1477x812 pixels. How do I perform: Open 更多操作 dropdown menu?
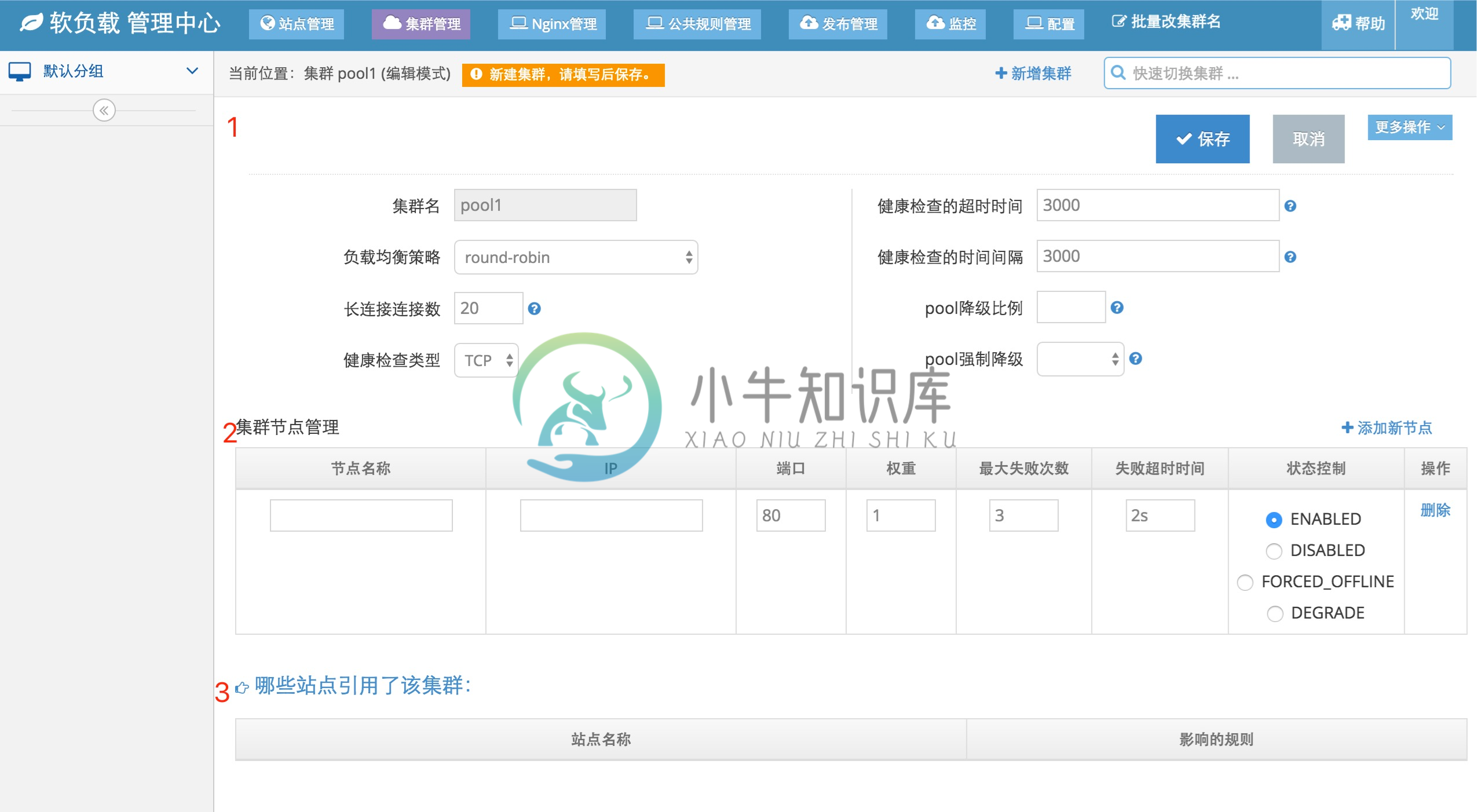click(x=1409, y=127)
